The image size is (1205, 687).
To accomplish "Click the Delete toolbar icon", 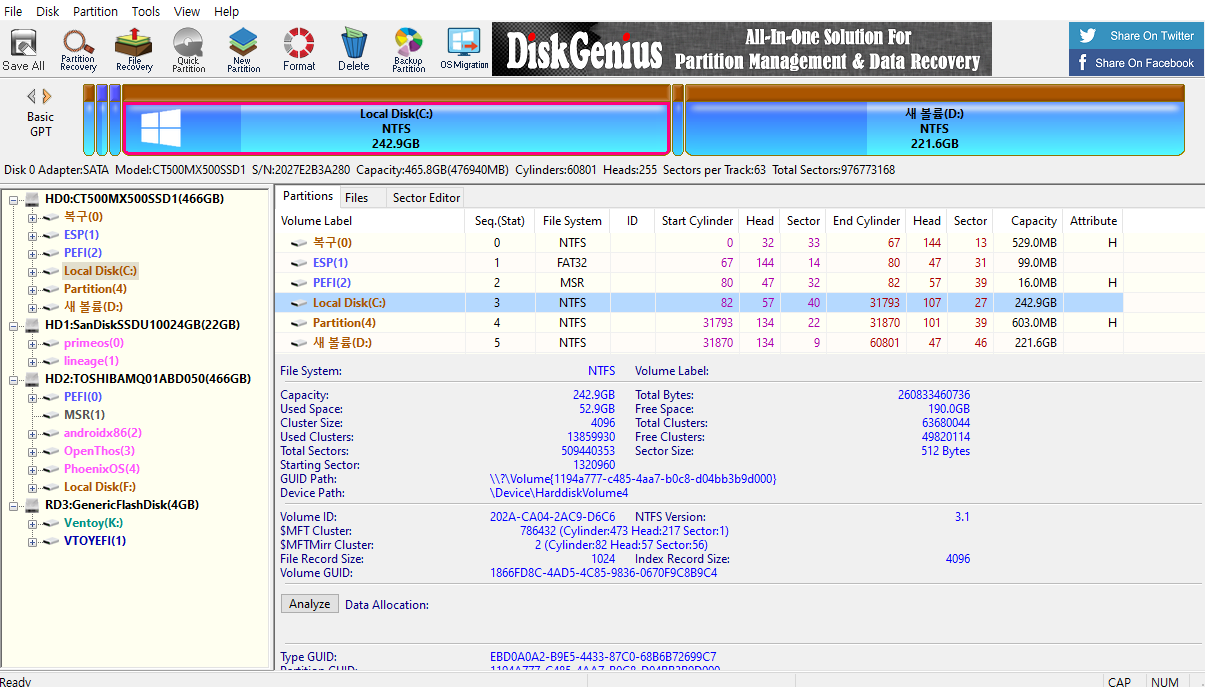I will point(353,50).
